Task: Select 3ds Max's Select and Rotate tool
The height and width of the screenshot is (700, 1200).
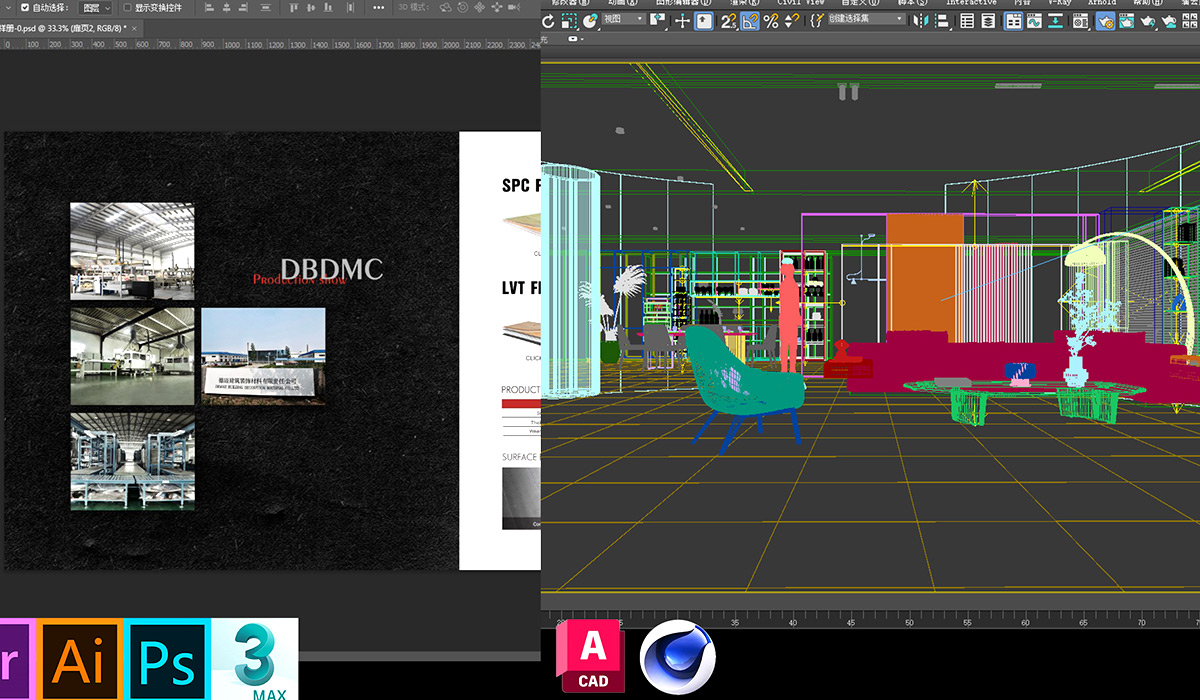Action: pos(548,21)
